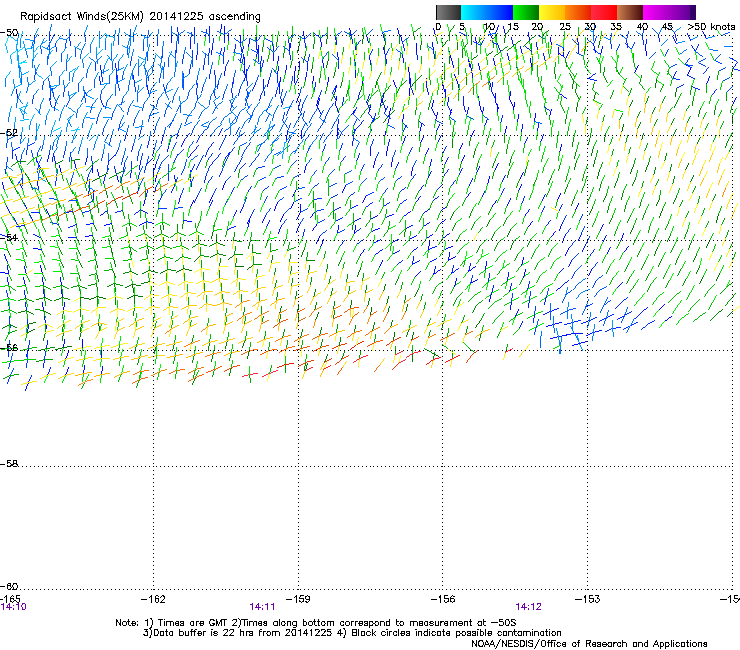Image resolution: width=740 pixels, height=650 pixels.
Task: Click the latitude label -58
Action: pyautogui.click(x=9, y=464)
